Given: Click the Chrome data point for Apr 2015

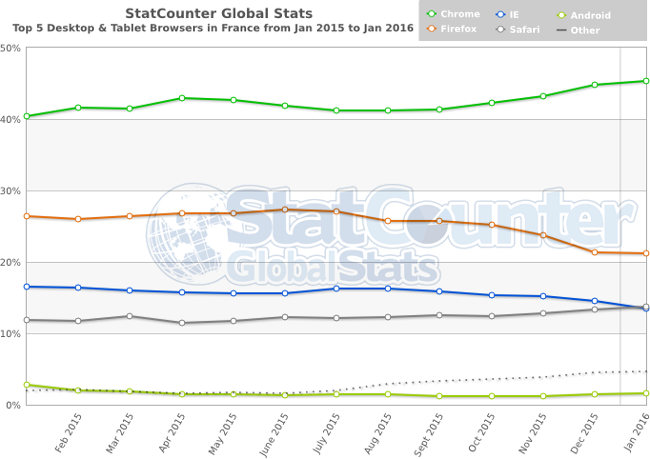Looking at the screenshot, I should [x=181, y=98].
